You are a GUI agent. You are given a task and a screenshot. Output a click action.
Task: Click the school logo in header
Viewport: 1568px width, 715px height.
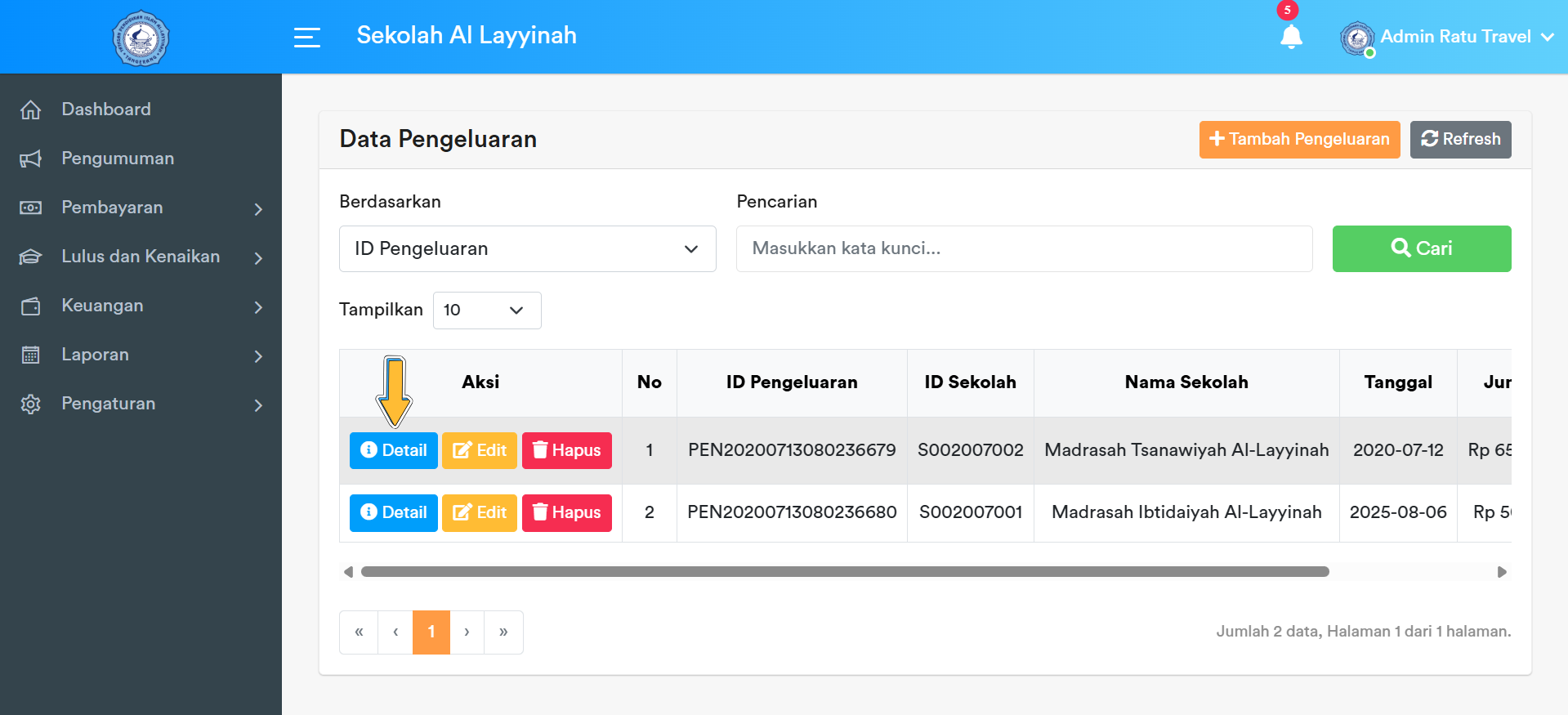point(141,38)
